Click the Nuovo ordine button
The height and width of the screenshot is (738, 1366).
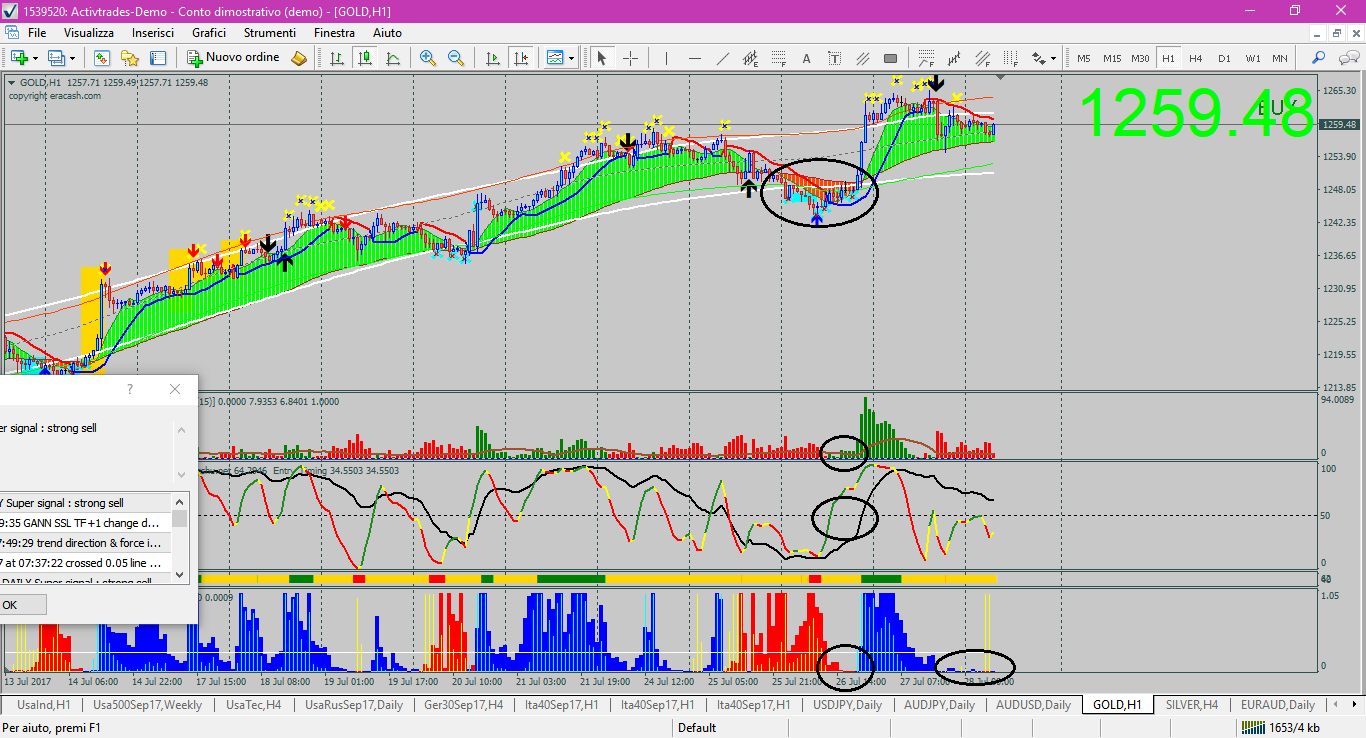[x=234, y=58]
